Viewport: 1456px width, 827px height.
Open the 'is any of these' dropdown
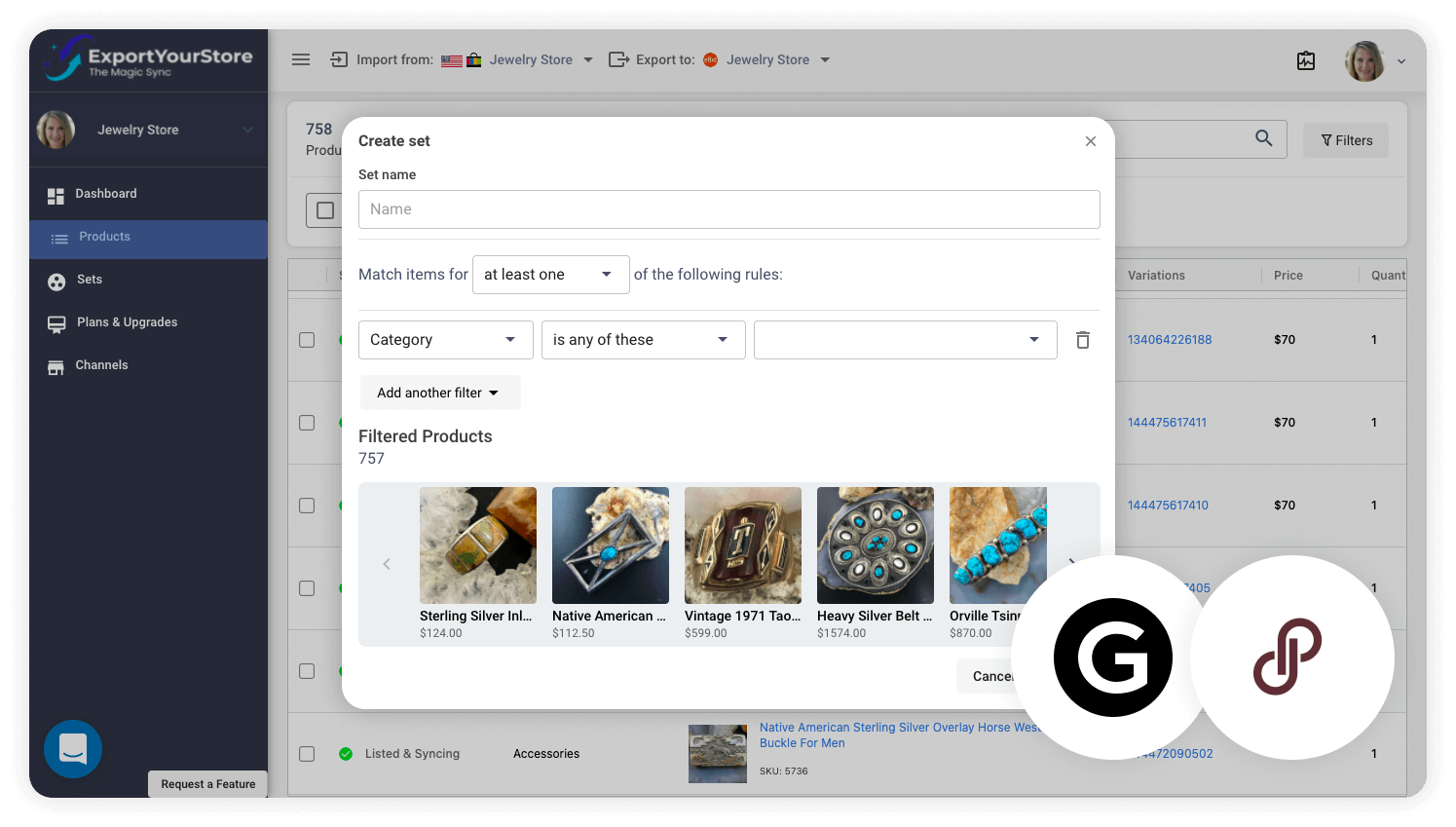644,340
